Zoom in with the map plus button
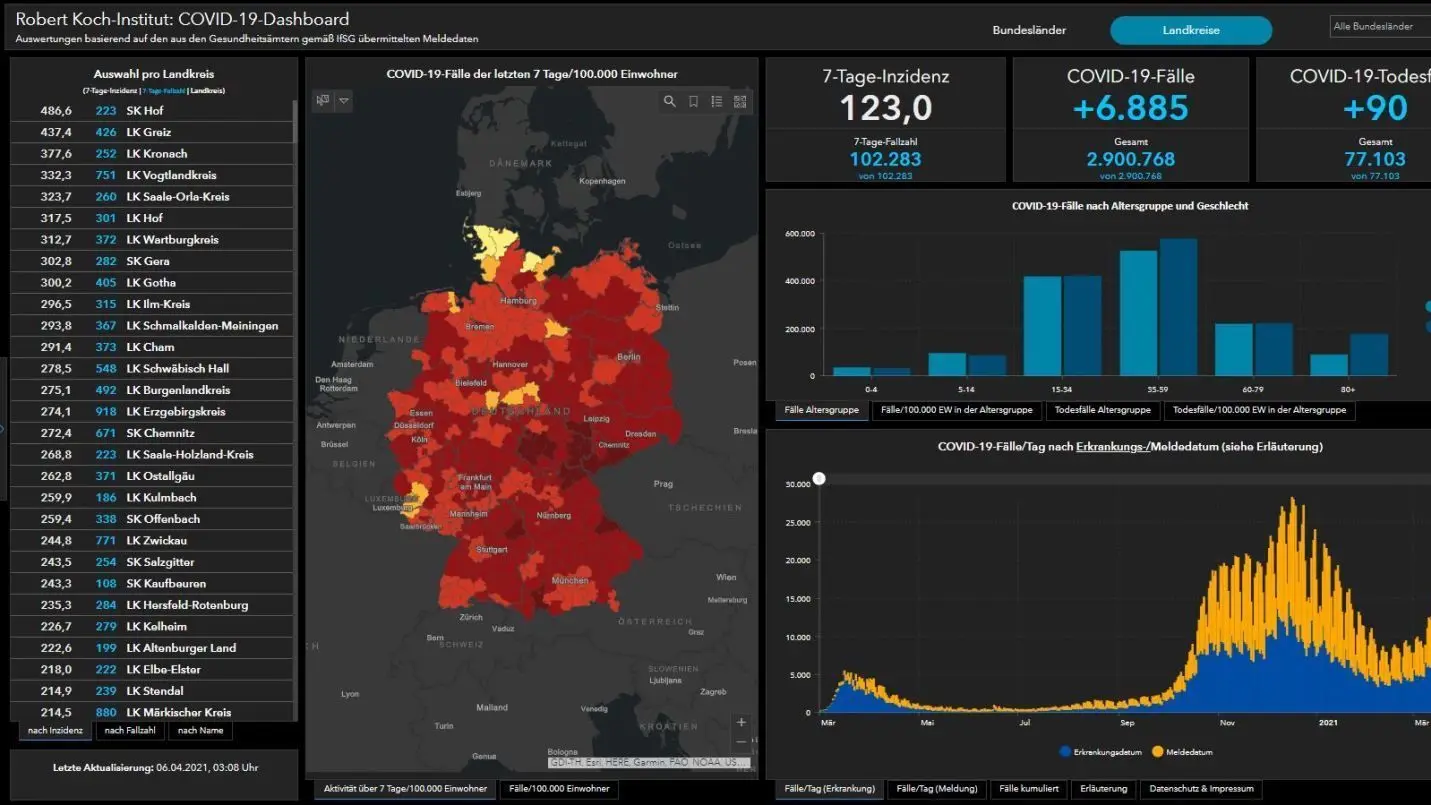The width and height of the screenshot is (1431, 805). [x=741, y=722]
